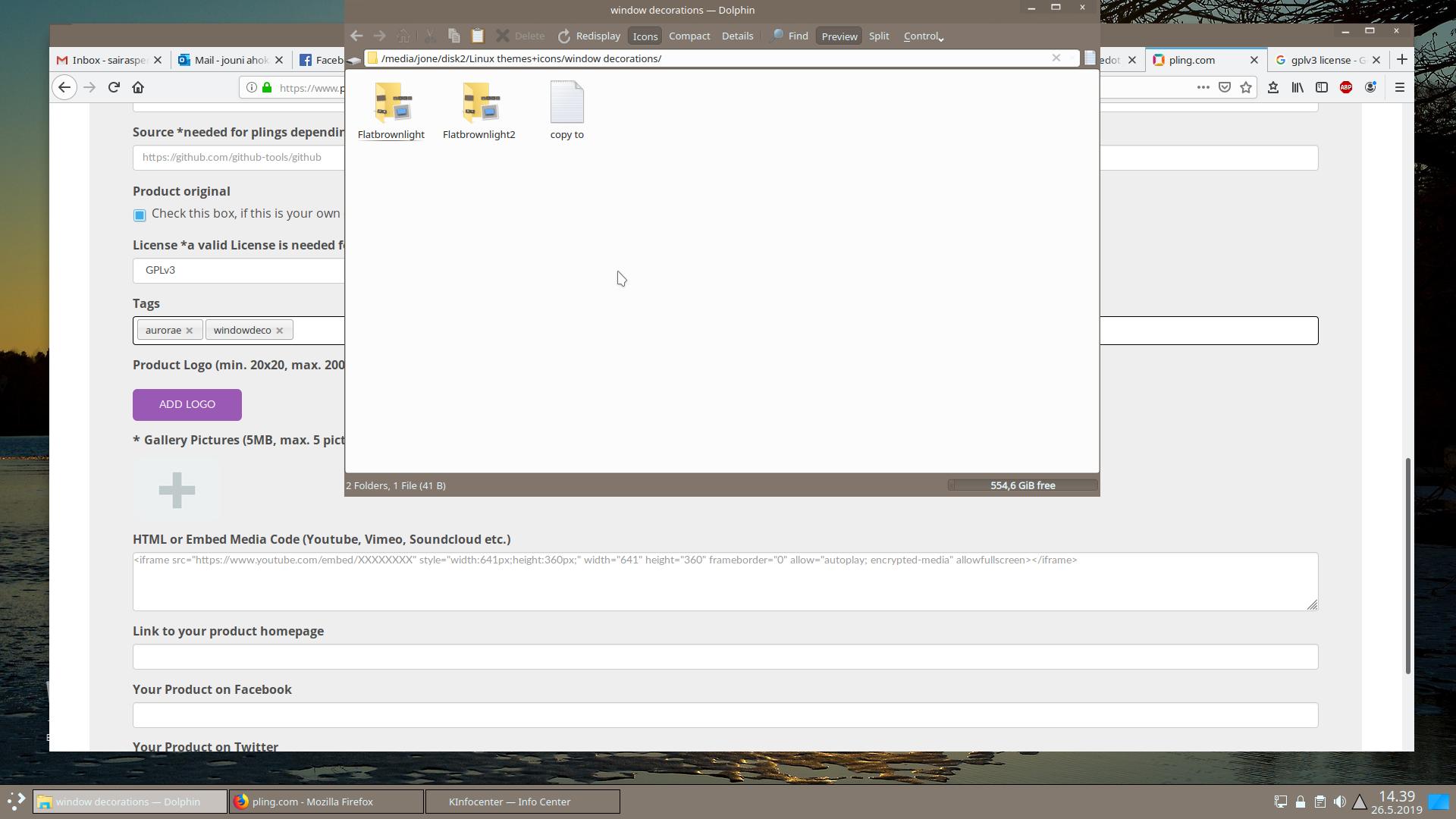
Task: Close the Inbox tab
Action: tap(158, 60)
